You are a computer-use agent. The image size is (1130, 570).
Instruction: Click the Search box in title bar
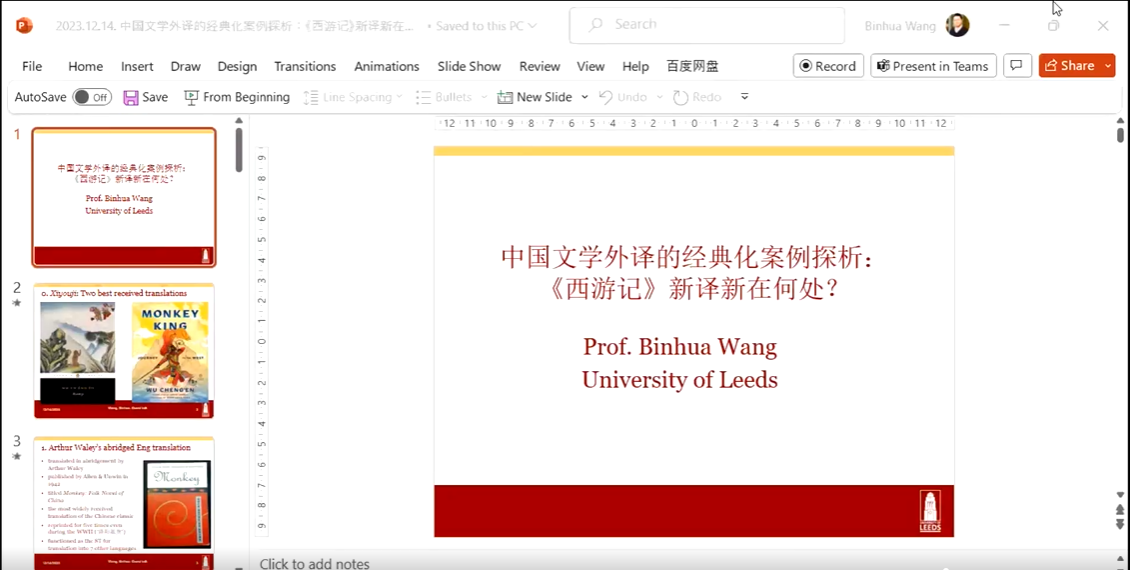[706, 25]
